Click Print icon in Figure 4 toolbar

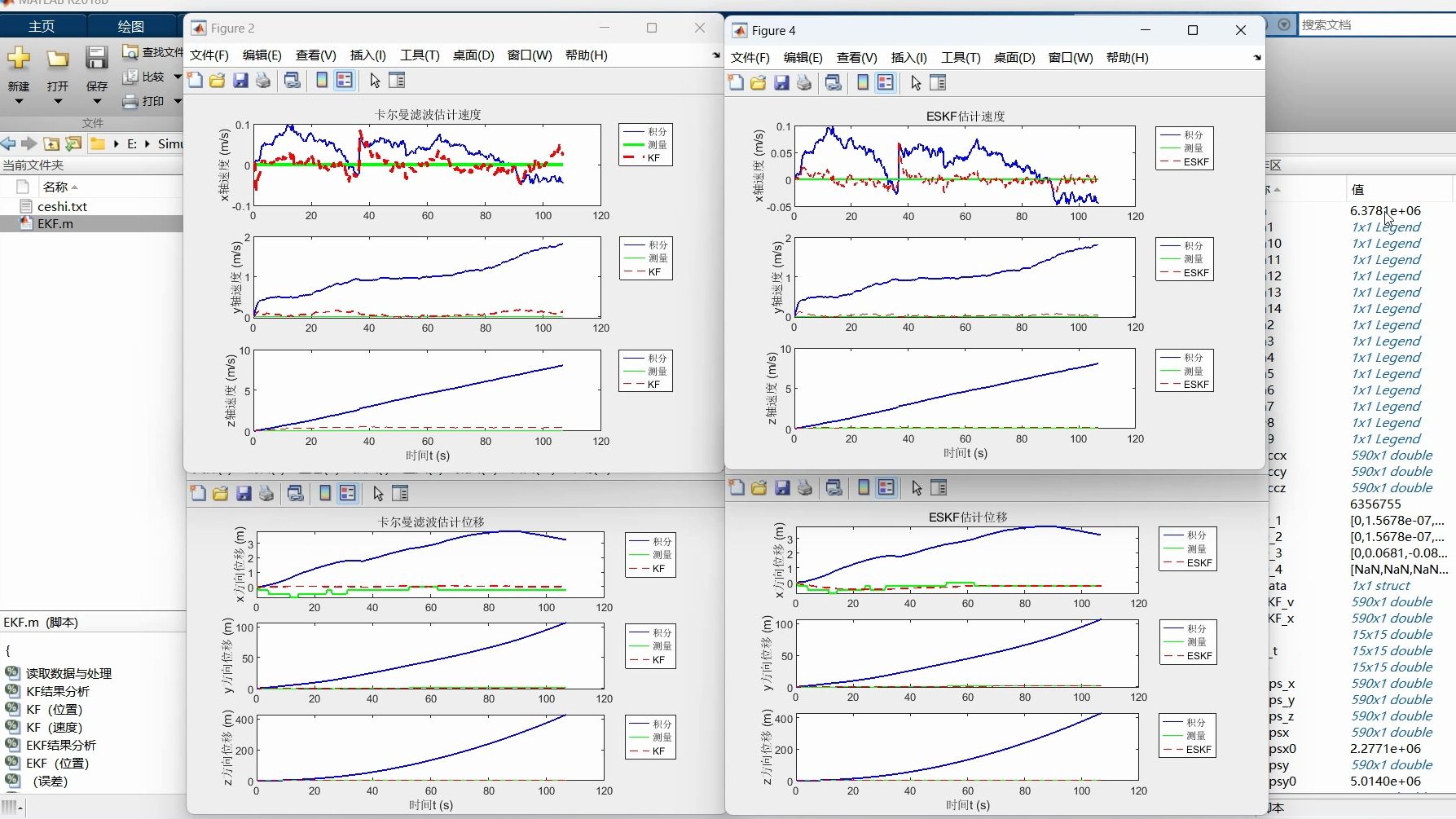pyautogui.click(x=803, y=82)
